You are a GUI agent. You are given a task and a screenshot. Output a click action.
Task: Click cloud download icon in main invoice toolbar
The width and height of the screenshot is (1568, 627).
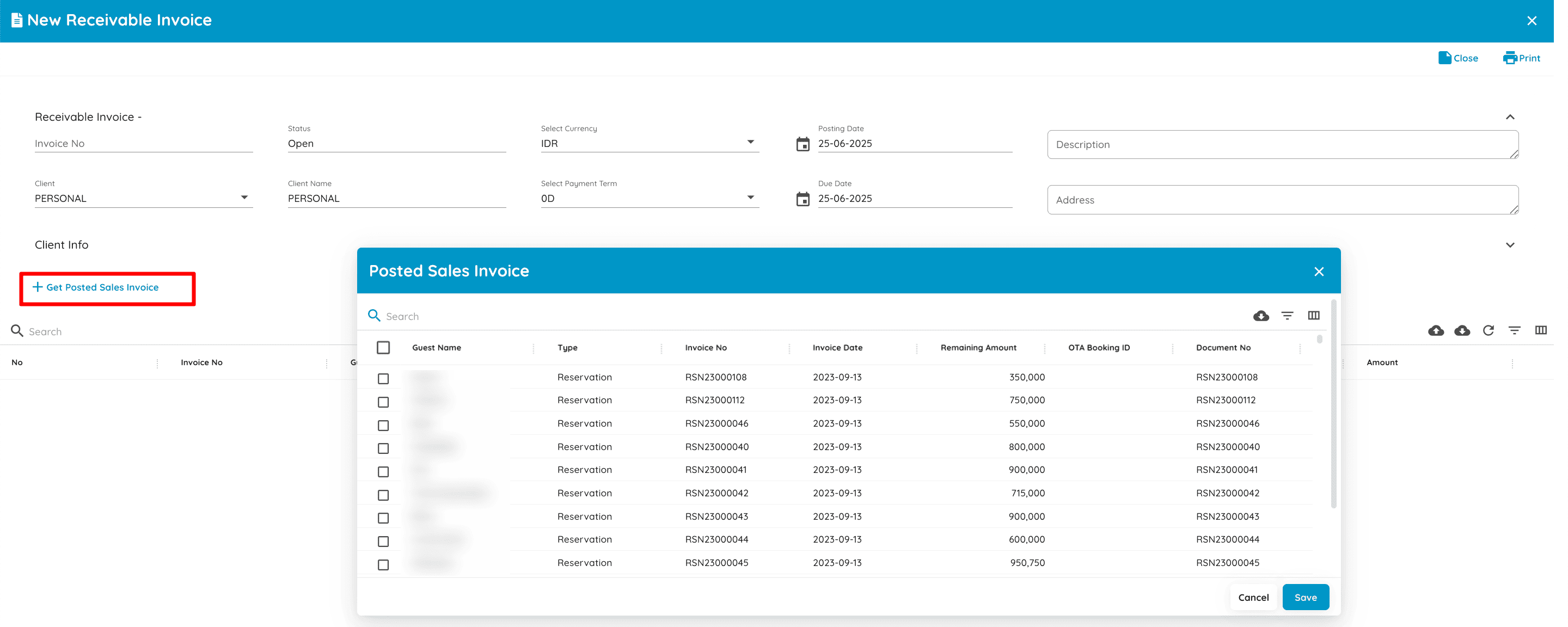(x=1461, y=330)
